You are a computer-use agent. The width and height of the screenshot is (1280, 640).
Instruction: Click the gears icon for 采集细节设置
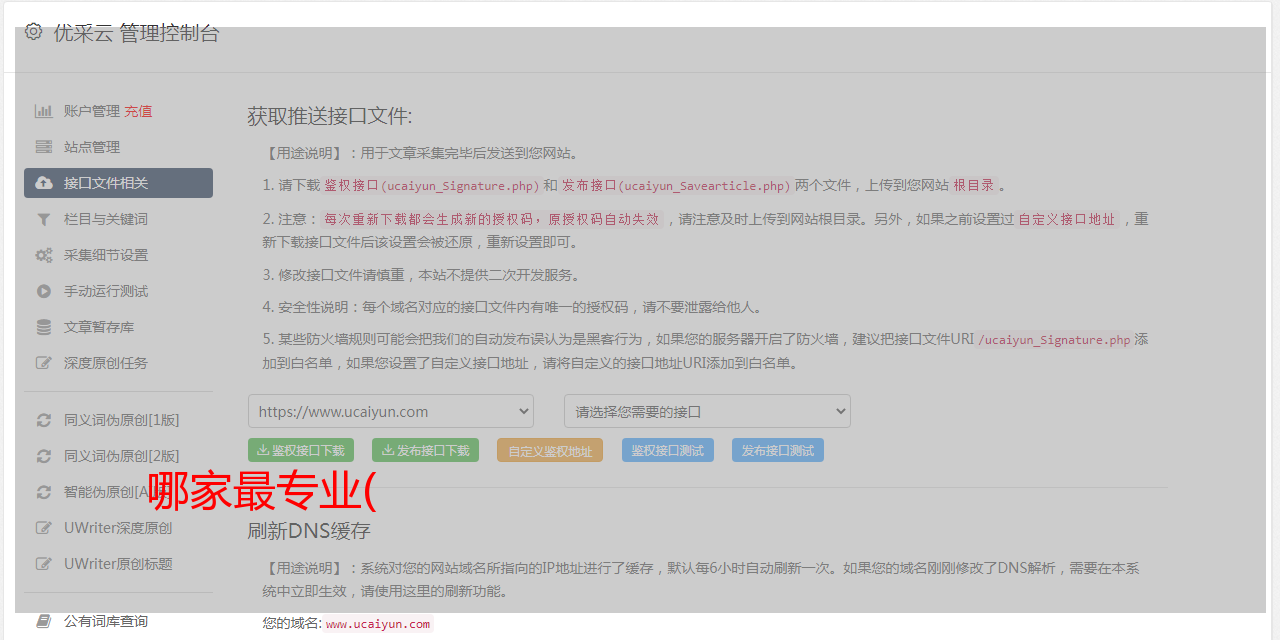click(44, 255)
